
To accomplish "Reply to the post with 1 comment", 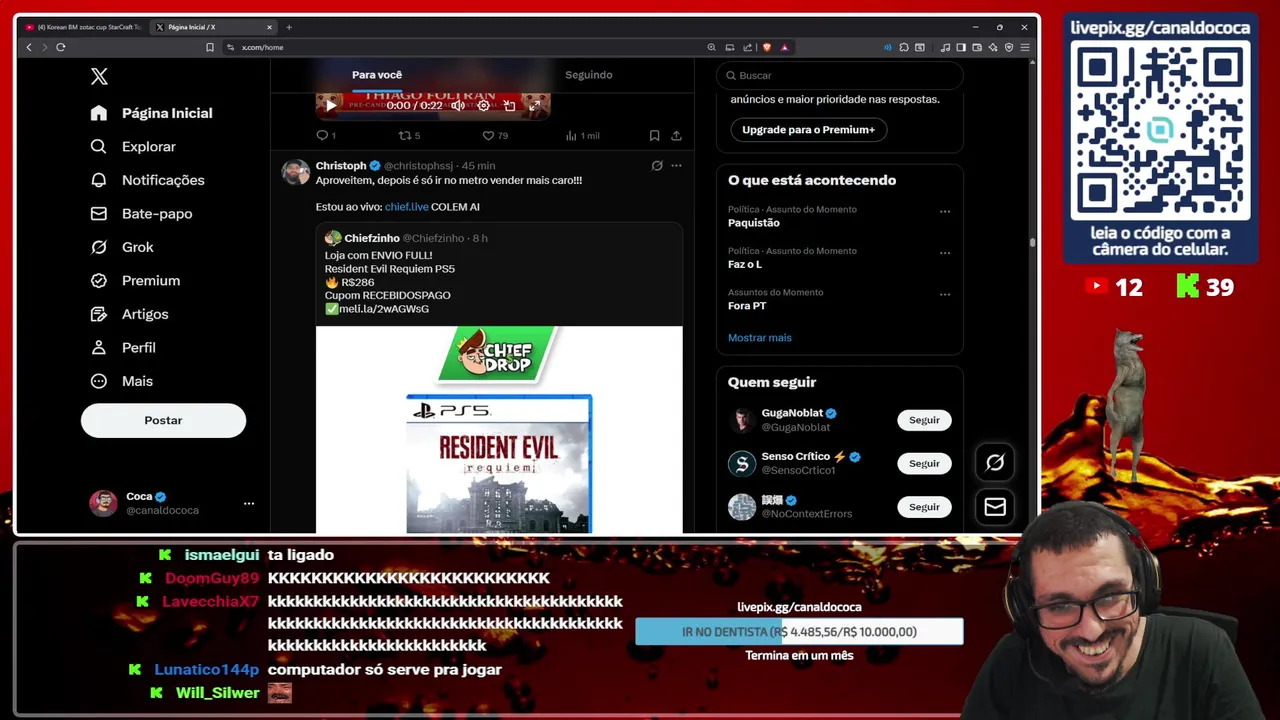I will pos(326,135).
